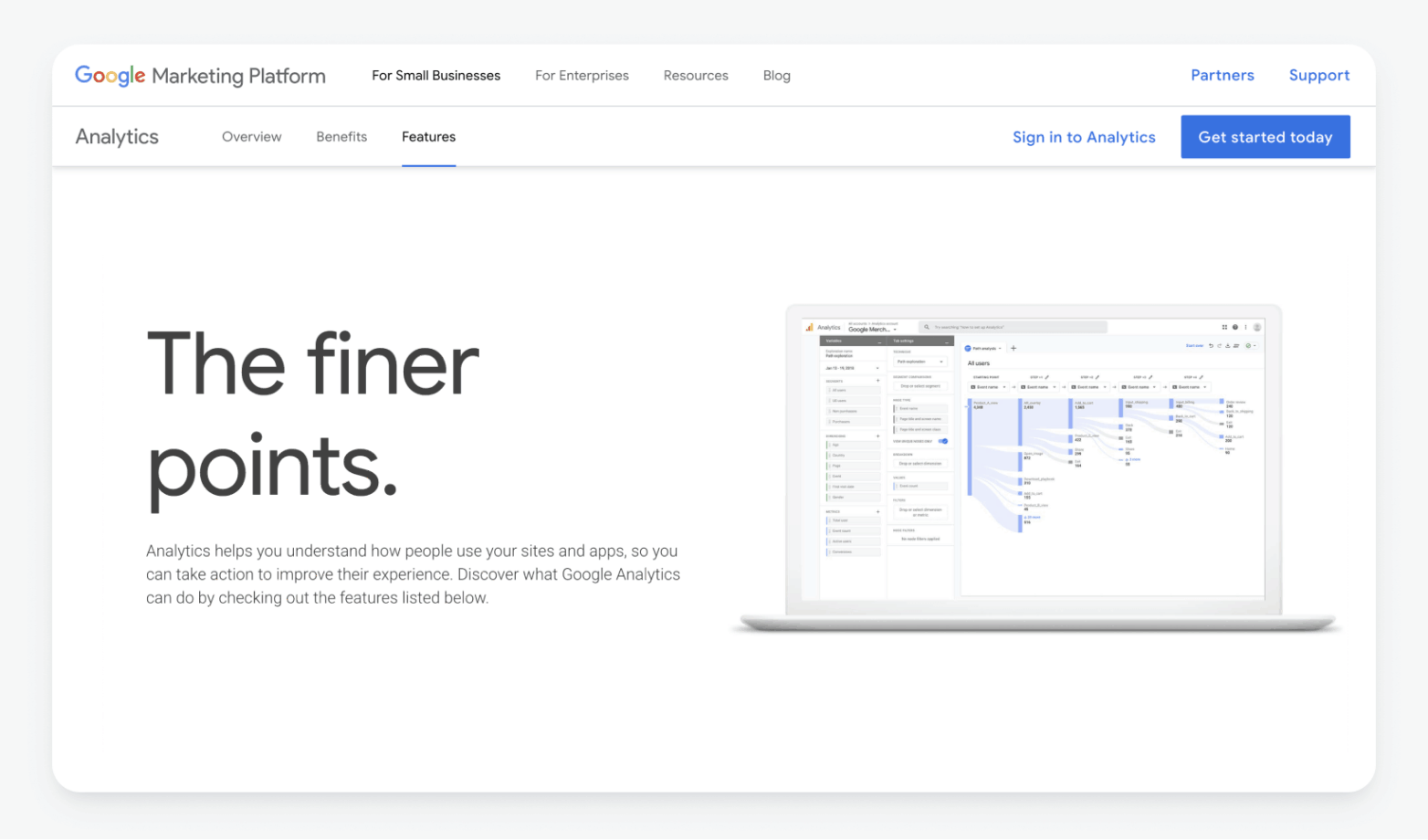Click the user avatar in the Analytics header
This screenshot has width=1428, height=840.
[1257, 327]
